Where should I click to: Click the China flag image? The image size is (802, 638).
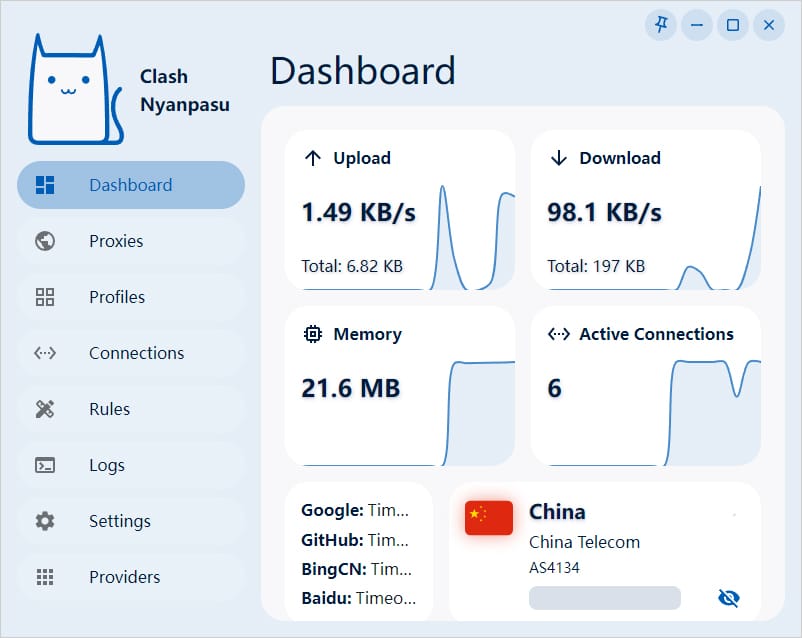pyautogui.click(x=489, y=517)
